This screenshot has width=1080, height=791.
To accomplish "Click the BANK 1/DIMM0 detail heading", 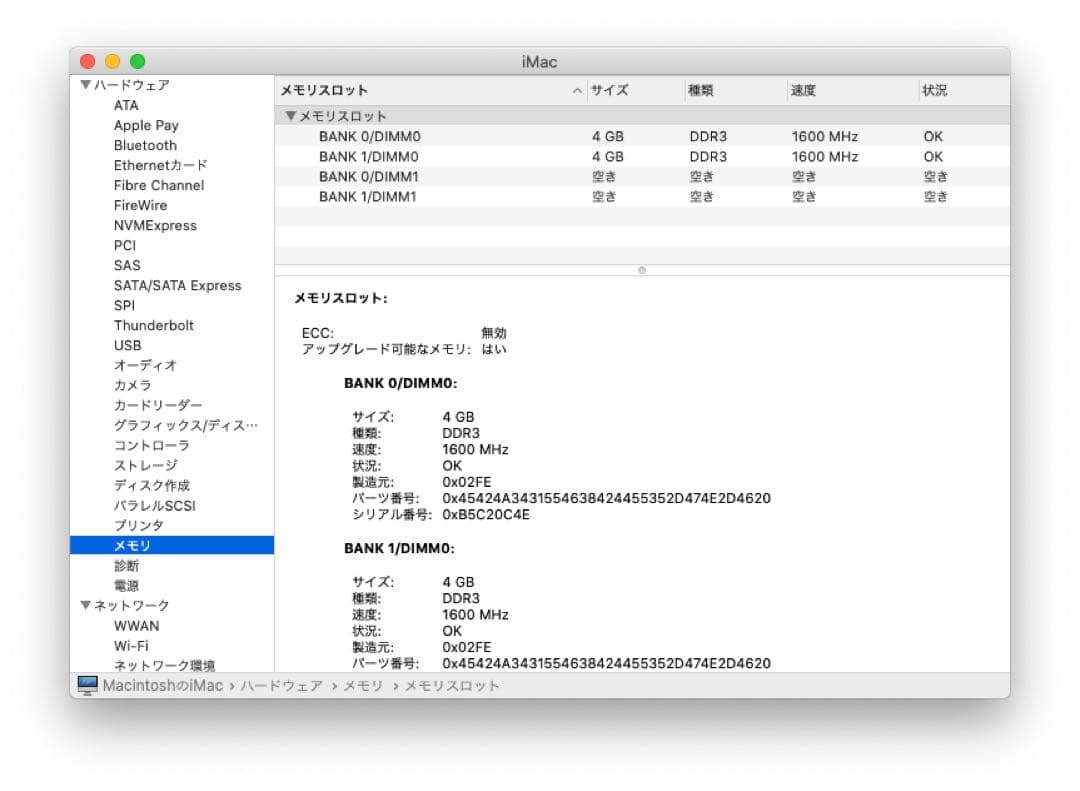I will tap(399, 548).
